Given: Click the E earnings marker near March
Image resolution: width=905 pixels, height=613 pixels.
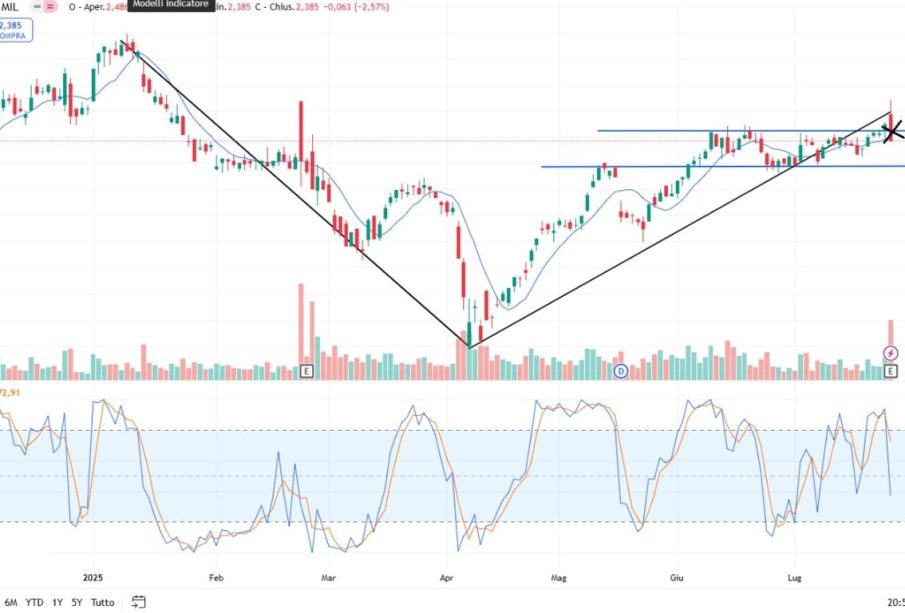Looking at the screenshot, I should [x=306, y=371].
